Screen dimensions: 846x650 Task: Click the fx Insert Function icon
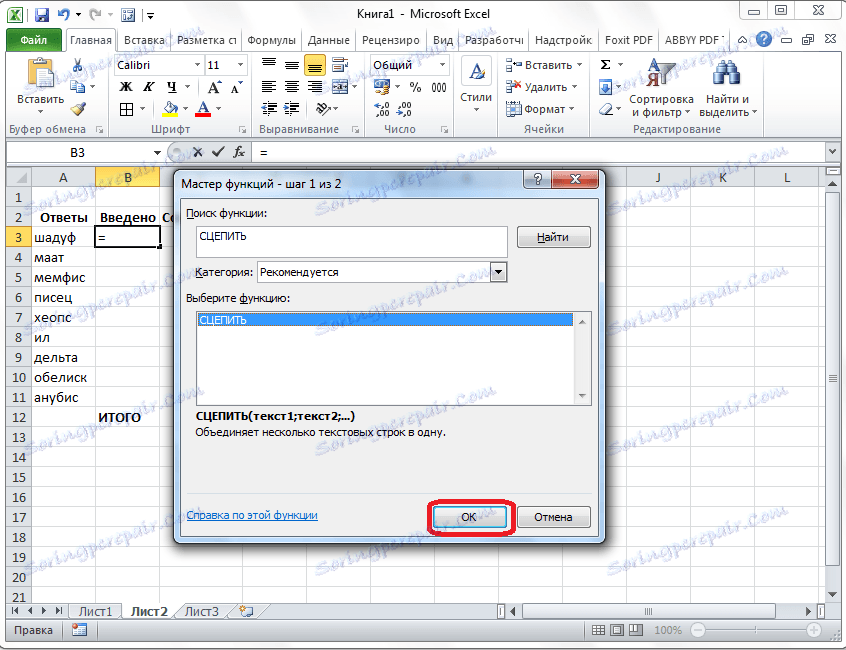(239, 153)
